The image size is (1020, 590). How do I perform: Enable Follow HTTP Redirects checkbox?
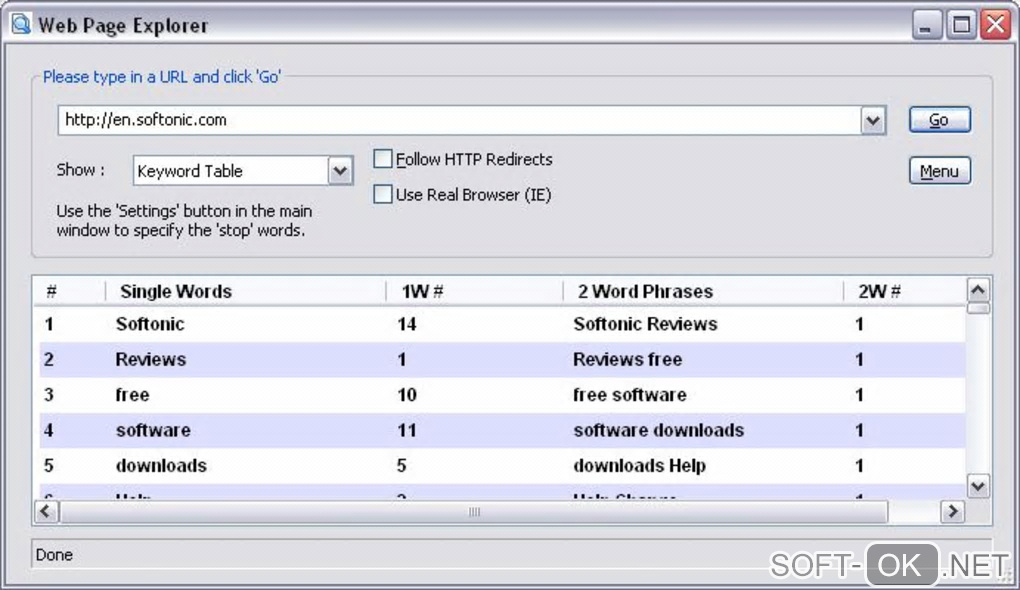click(x=383, y=159)
